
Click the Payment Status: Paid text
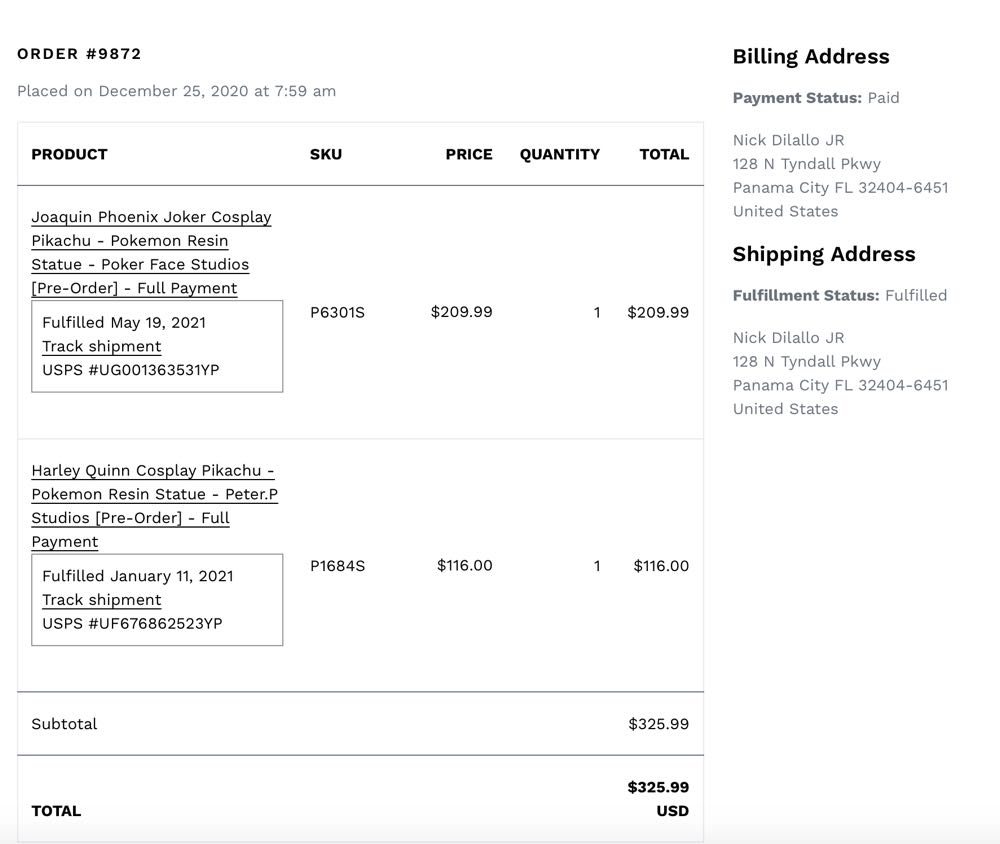pyautogui.click(x=815, y=98)
